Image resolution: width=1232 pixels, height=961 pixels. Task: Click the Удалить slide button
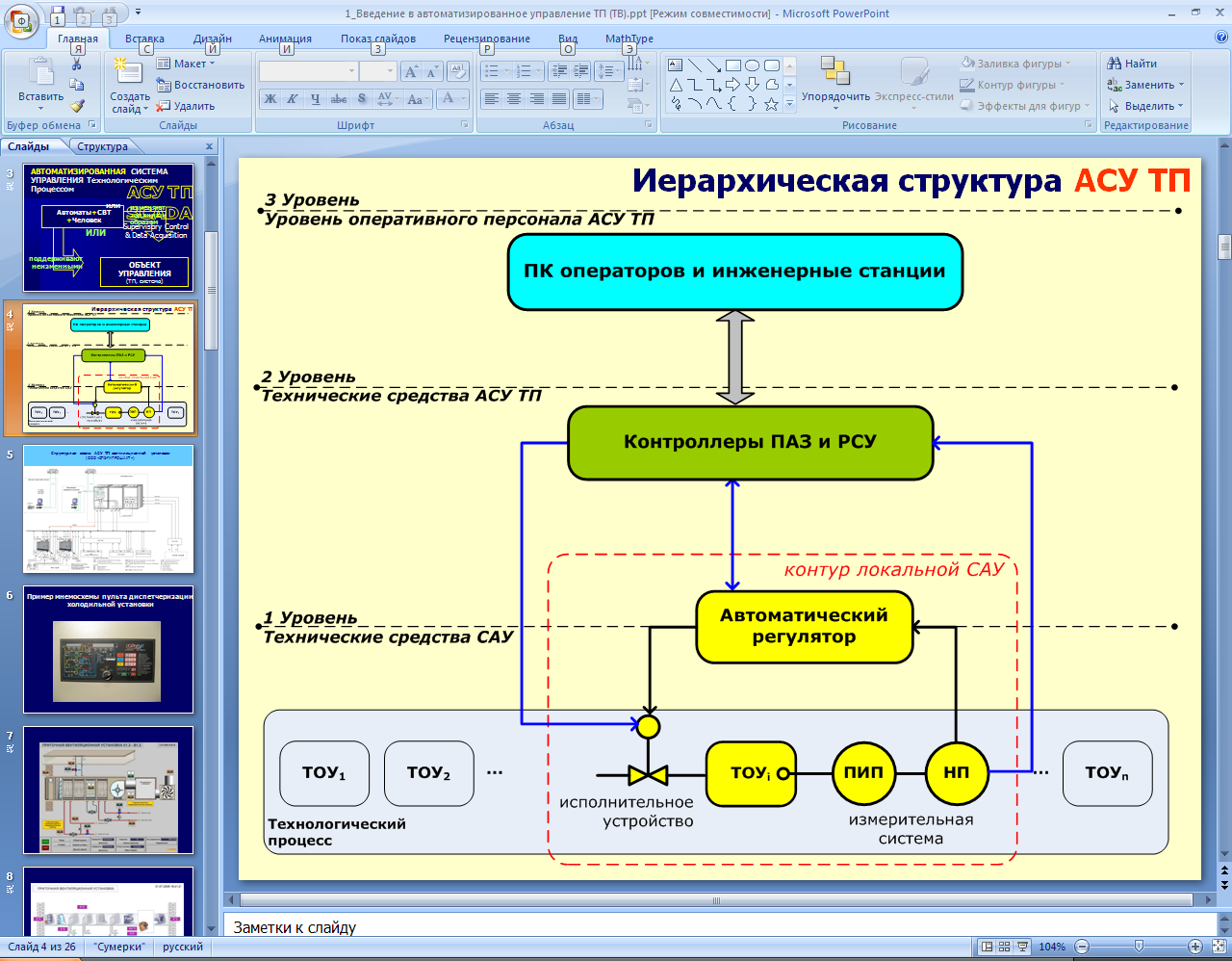click(186, 106)
